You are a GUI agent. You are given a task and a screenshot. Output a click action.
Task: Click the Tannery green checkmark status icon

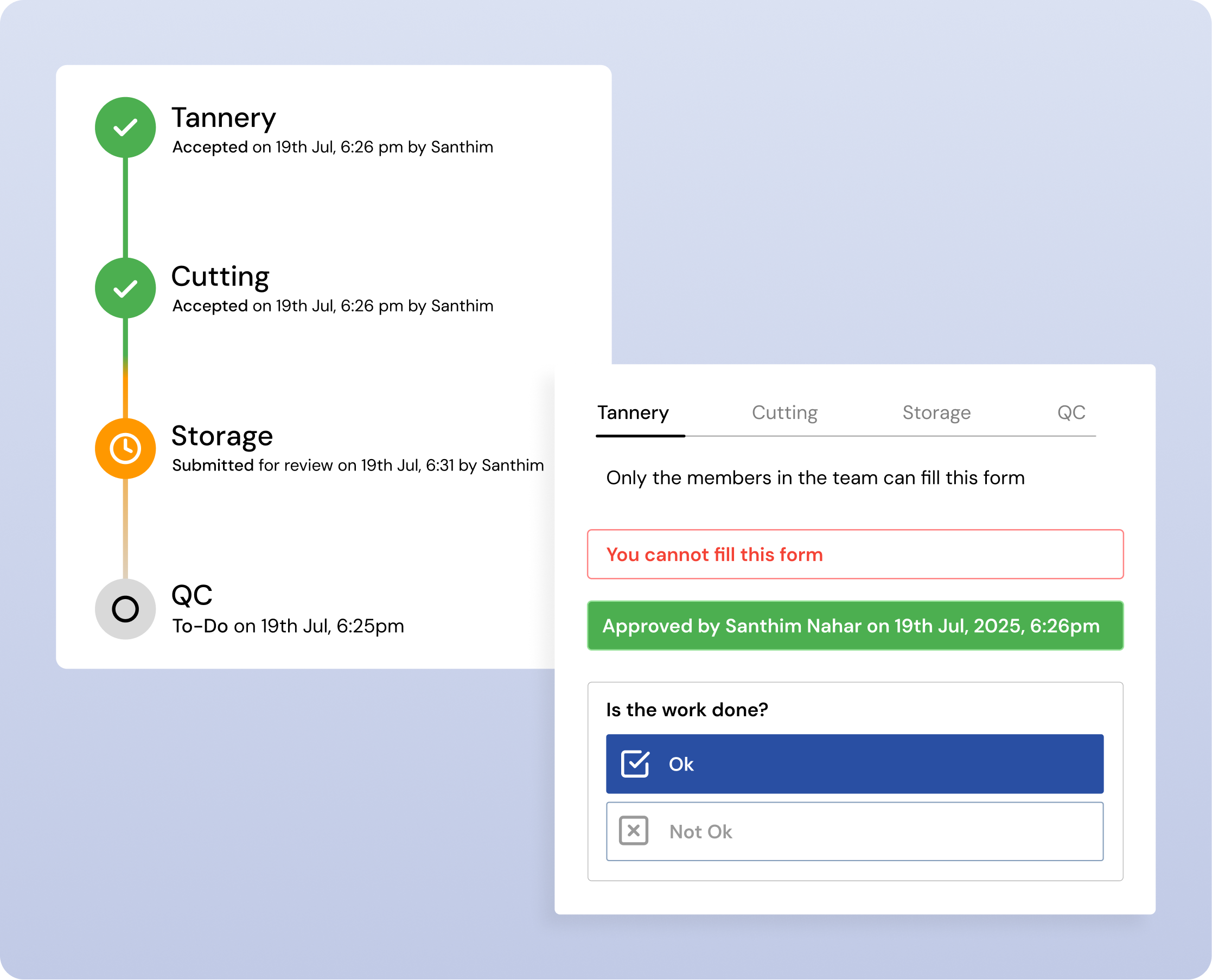pos(125,128)
